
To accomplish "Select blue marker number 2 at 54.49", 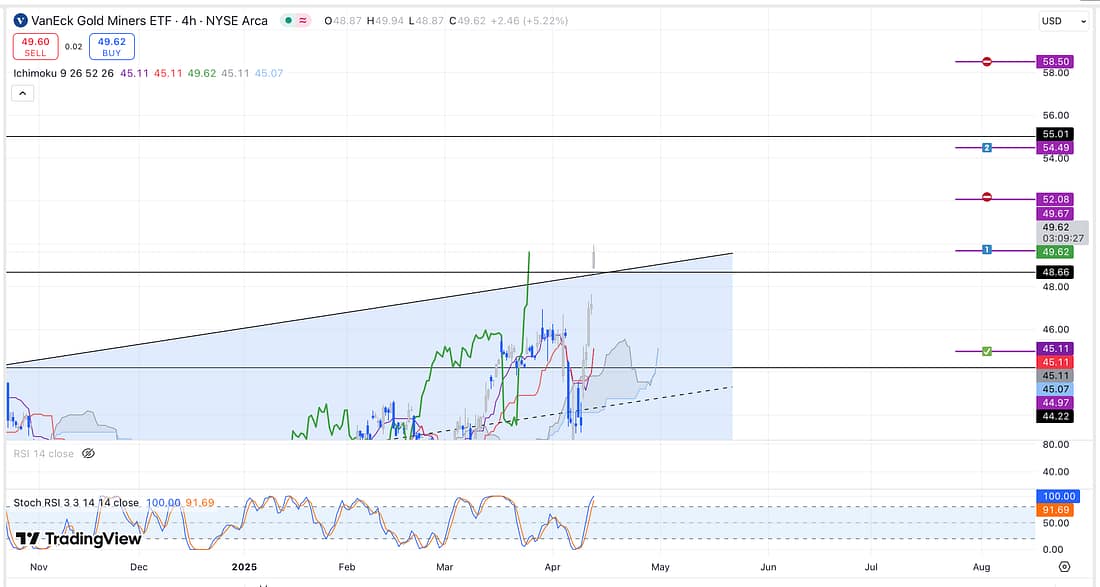I will tap(987, 148).
